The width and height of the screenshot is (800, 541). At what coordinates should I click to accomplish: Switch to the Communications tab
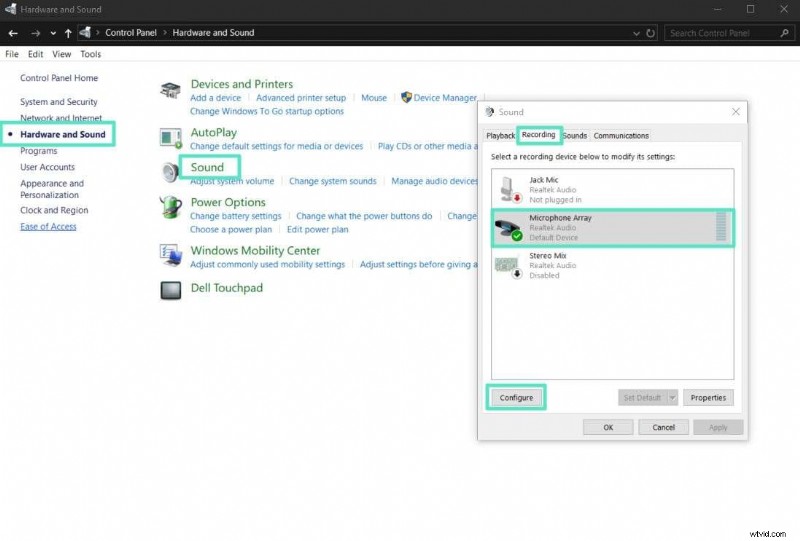coord(621,135)
